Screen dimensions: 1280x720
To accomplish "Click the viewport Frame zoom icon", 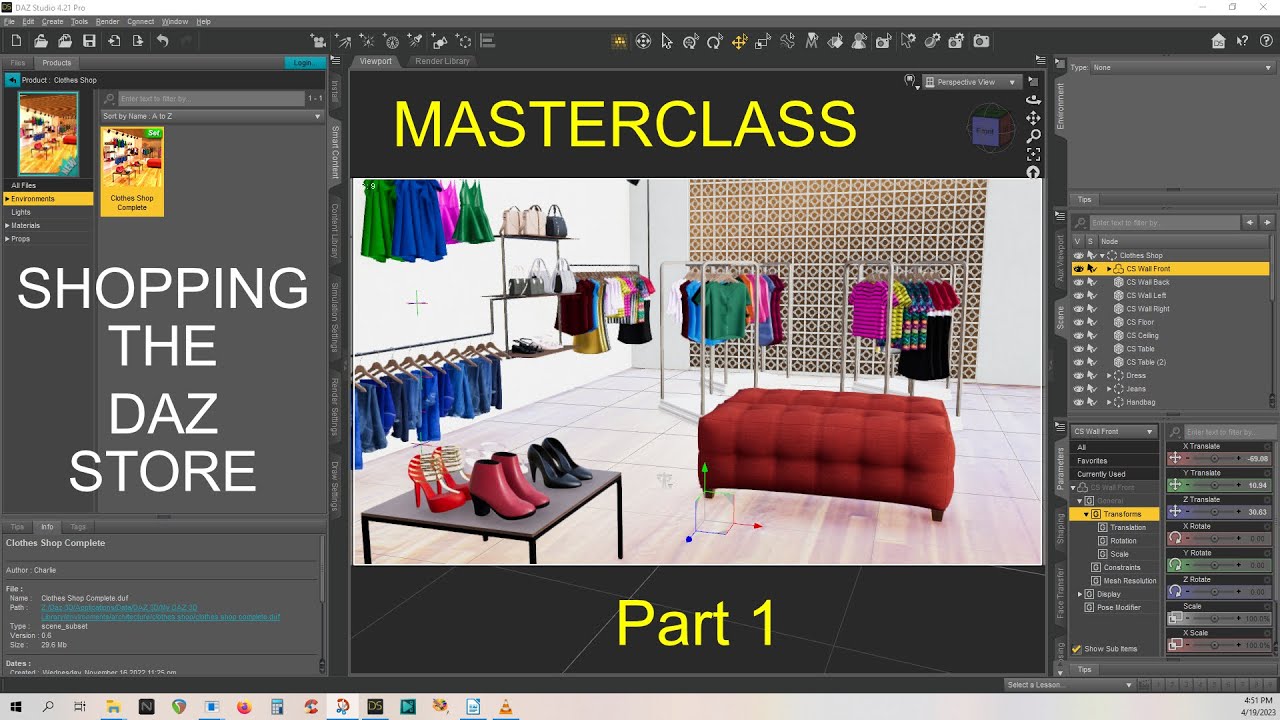I will (1033, 154).
